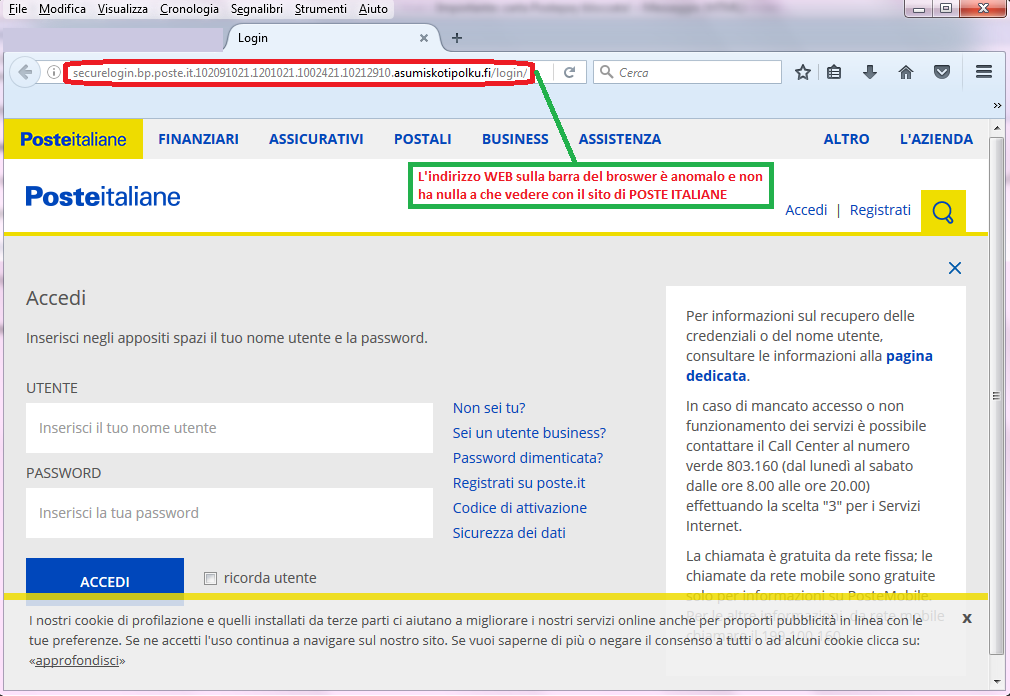Focus the UTENTE username field
The height and width of the screenshot is (696, 1010).
click(x=229, y=428)
